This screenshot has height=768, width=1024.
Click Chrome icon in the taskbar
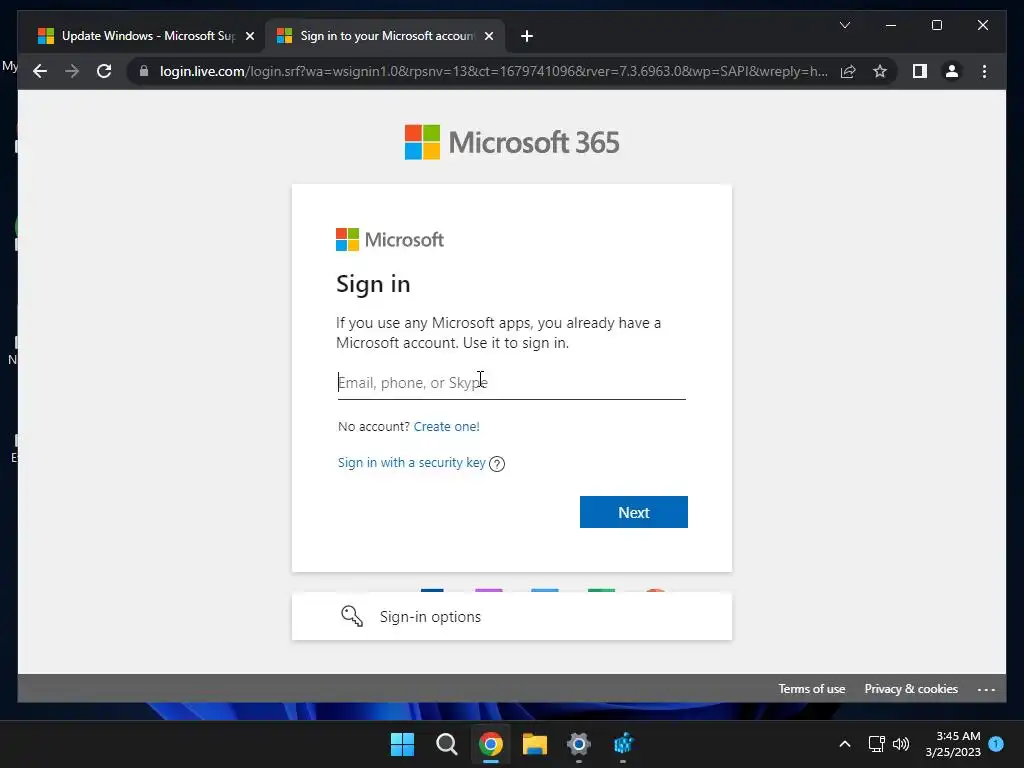click(490, 744)
